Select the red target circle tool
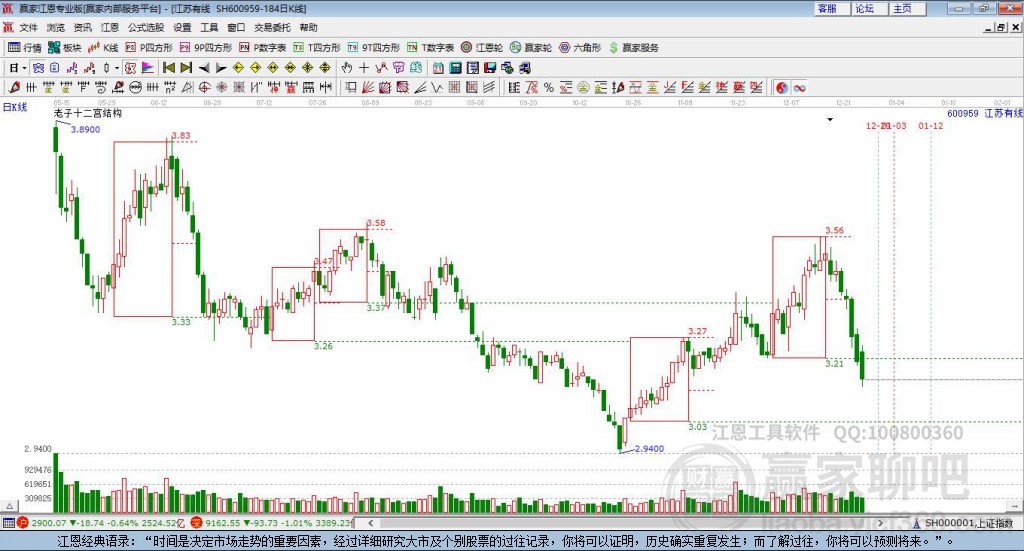 204,87
